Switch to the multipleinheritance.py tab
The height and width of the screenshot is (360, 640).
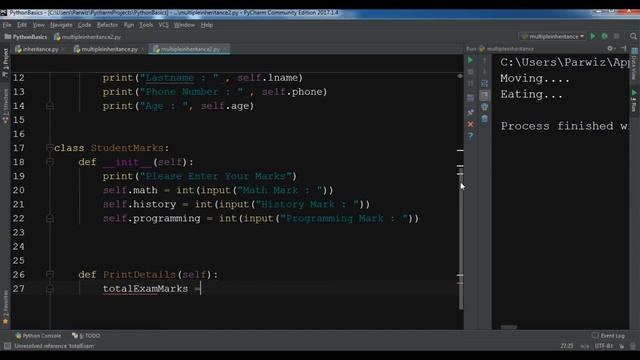pos(109,49)
